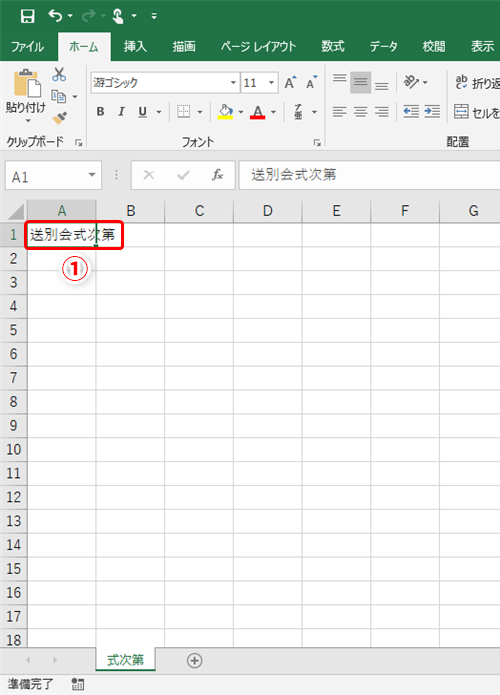The width and height of the screenshot is (500, 695).
Task: Apply yellow fill color bucket
Action: [225, 112]
